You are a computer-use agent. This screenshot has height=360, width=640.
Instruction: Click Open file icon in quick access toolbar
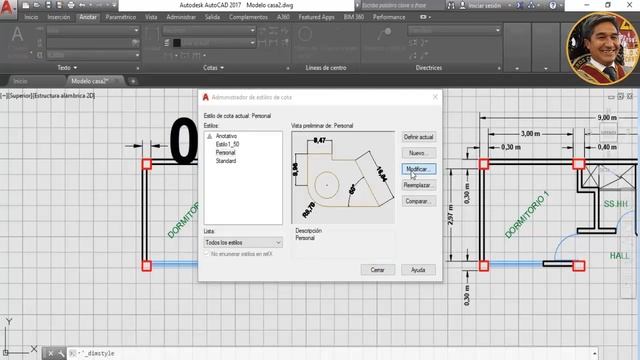[37, 5]
